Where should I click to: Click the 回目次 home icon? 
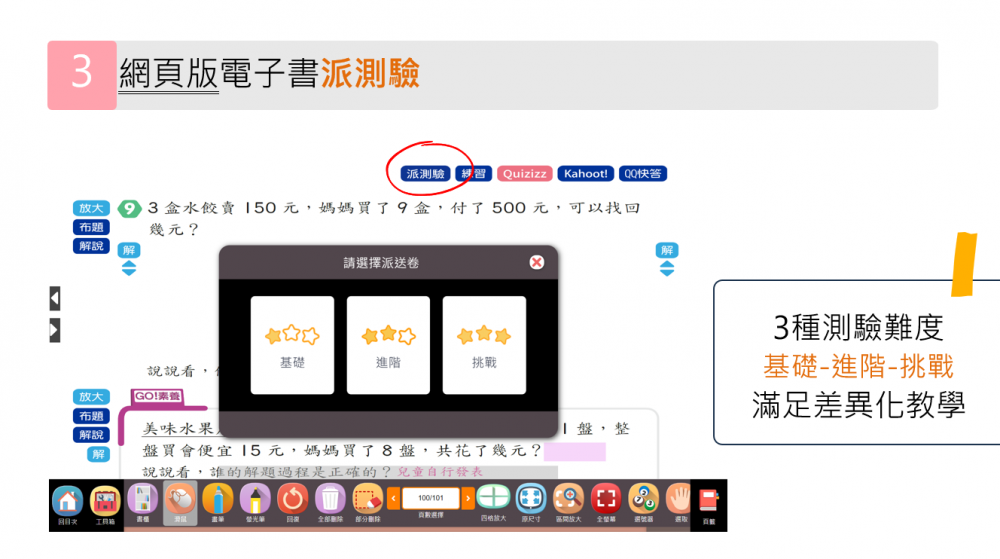tap(67, 503)
